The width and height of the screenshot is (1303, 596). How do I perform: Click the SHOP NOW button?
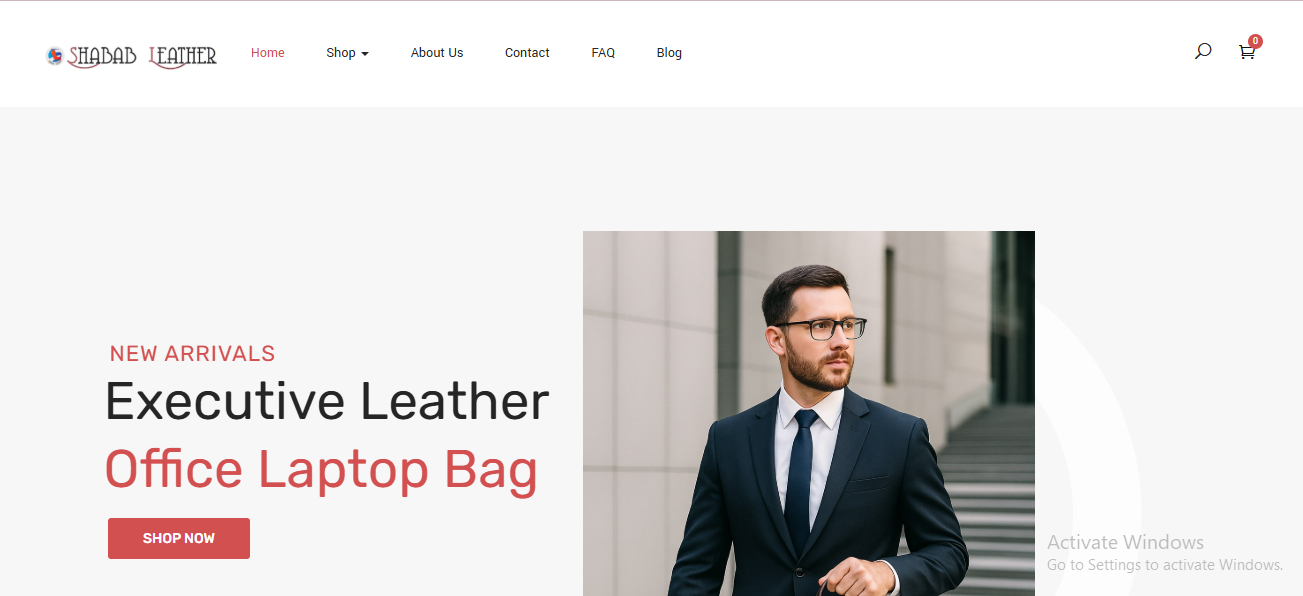pos(179,538)
